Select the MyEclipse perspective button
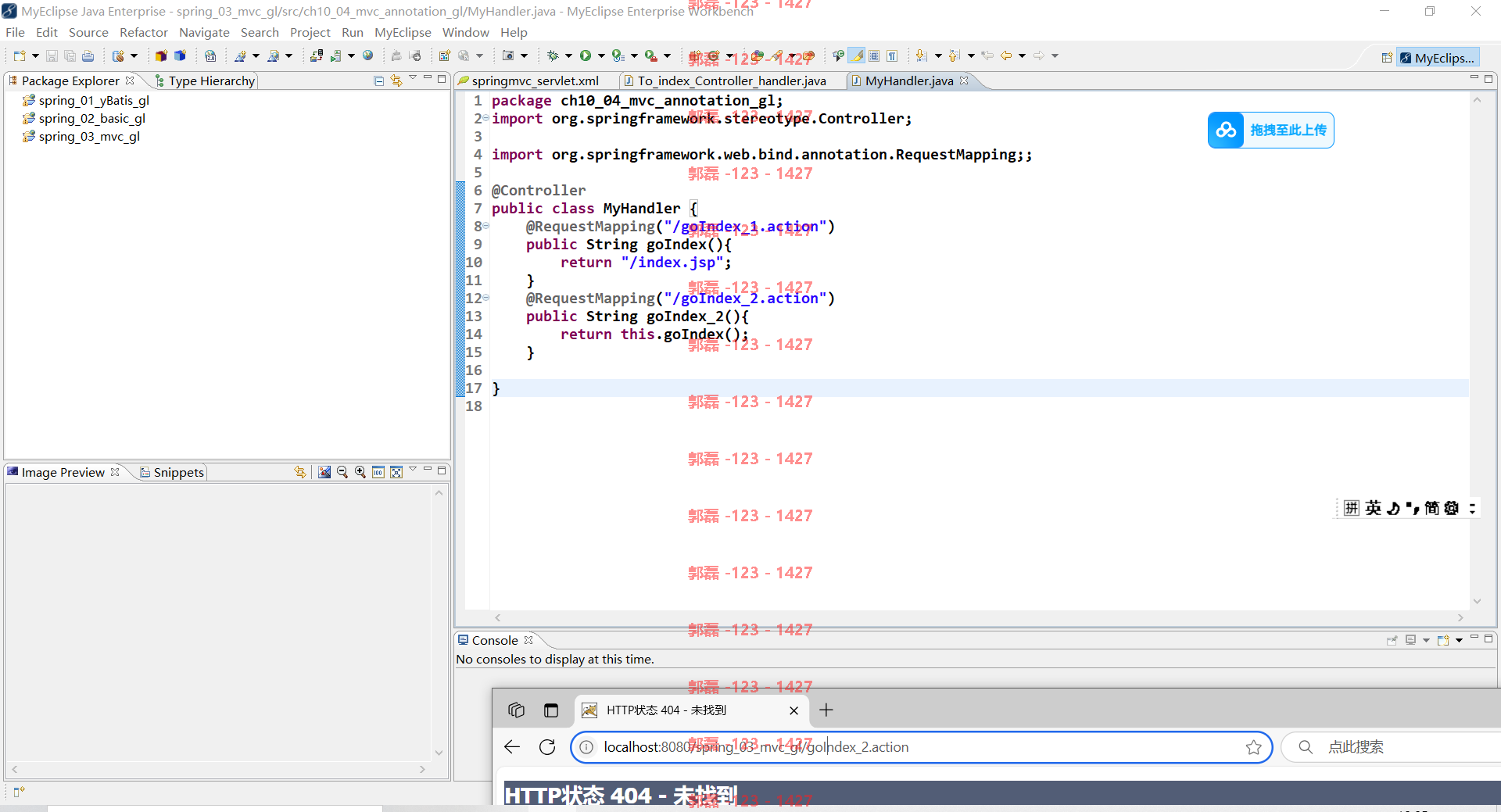Screen dimensions: 1501x812 1437,58
